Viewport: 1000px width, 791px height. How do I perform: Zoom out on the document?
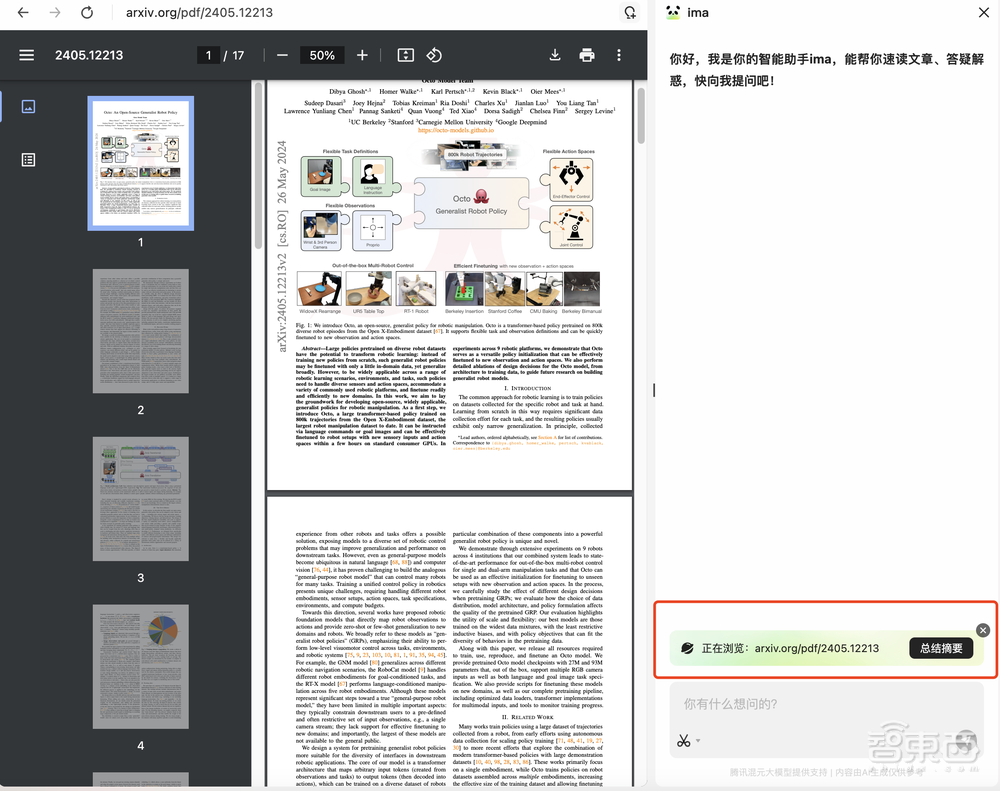281,55
